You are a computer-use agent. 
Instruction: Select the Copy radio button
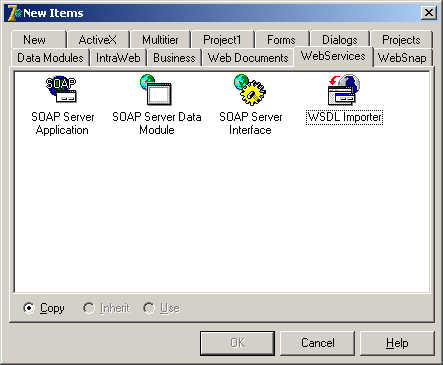point(29,308)
